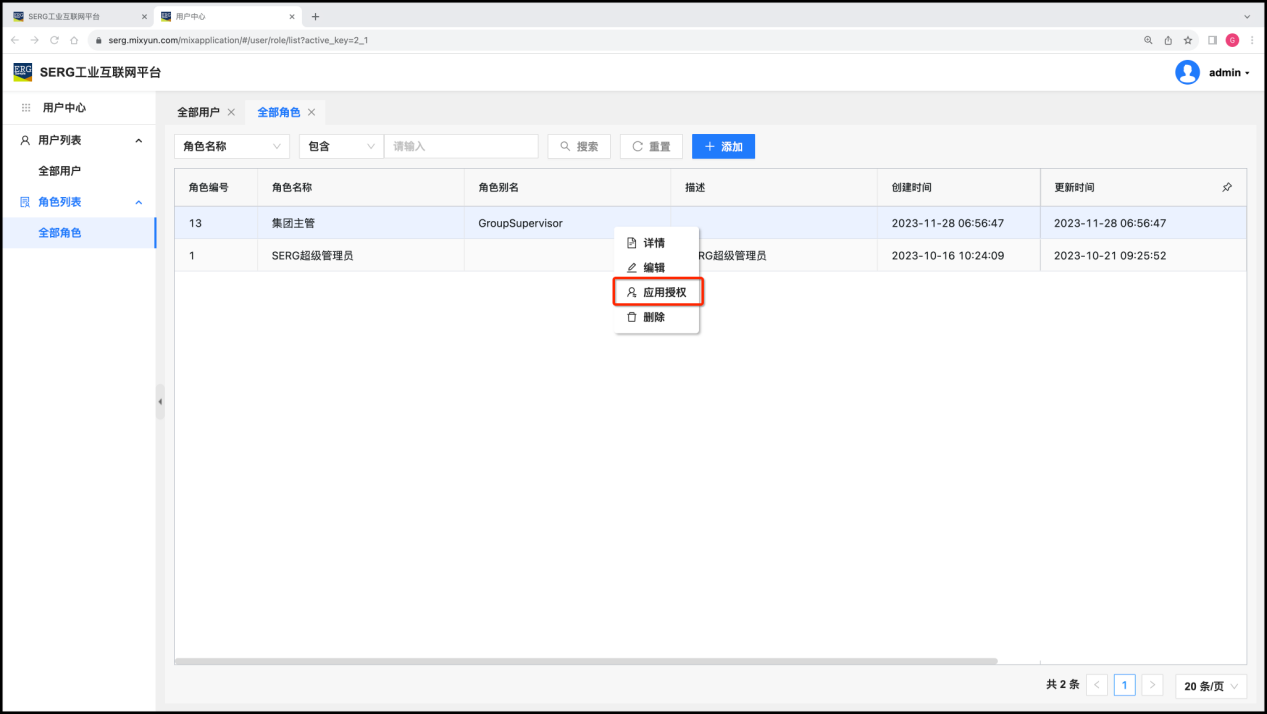Click the sidebar collapse handle arrow
The height and width of the screenshot is (714, 1267).
[x=160, y=402]
